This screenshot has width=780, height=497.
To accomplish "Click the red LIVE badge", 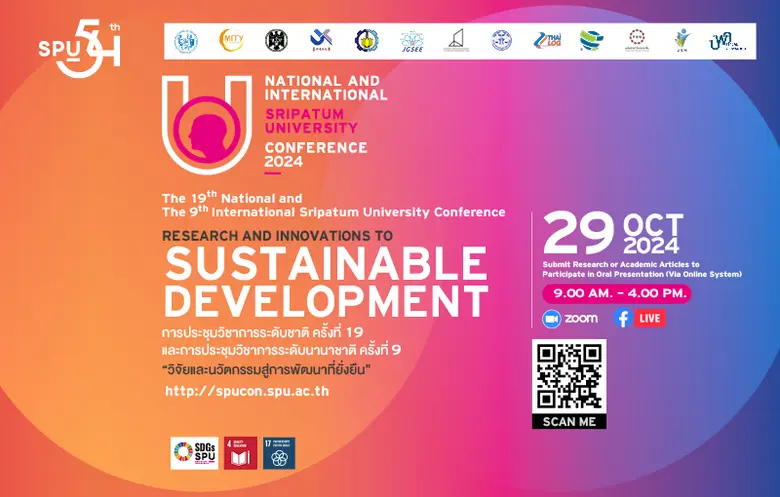I will pos(650,319).
